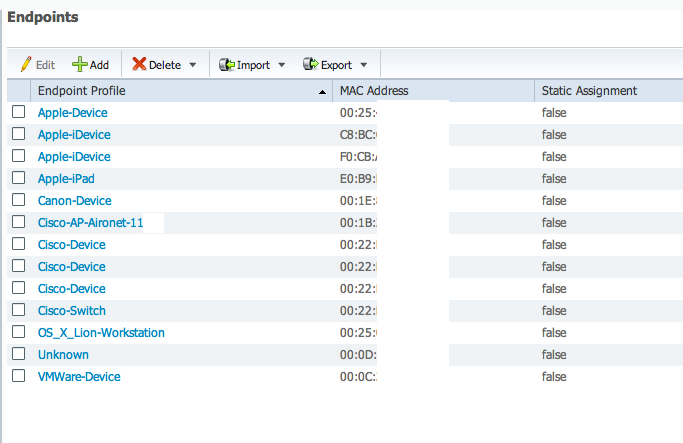Open the Import dropdown arrow
The width and height of the screenshot is (683, 443).
pyautogui.click(x=281, y=65)
